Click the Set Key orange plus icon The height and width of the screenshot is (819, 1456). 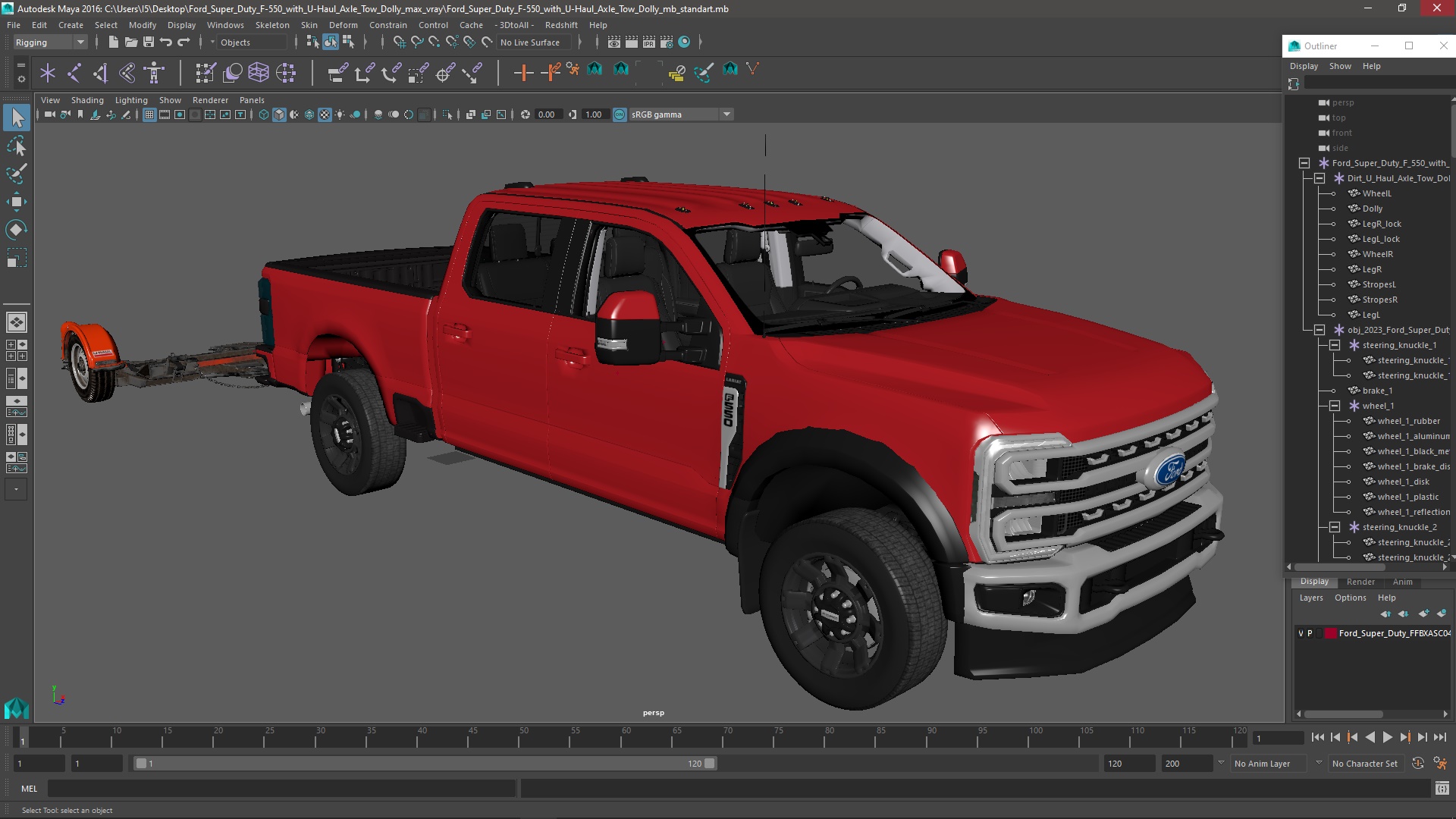pyautogui.click(x=523, y=73)
